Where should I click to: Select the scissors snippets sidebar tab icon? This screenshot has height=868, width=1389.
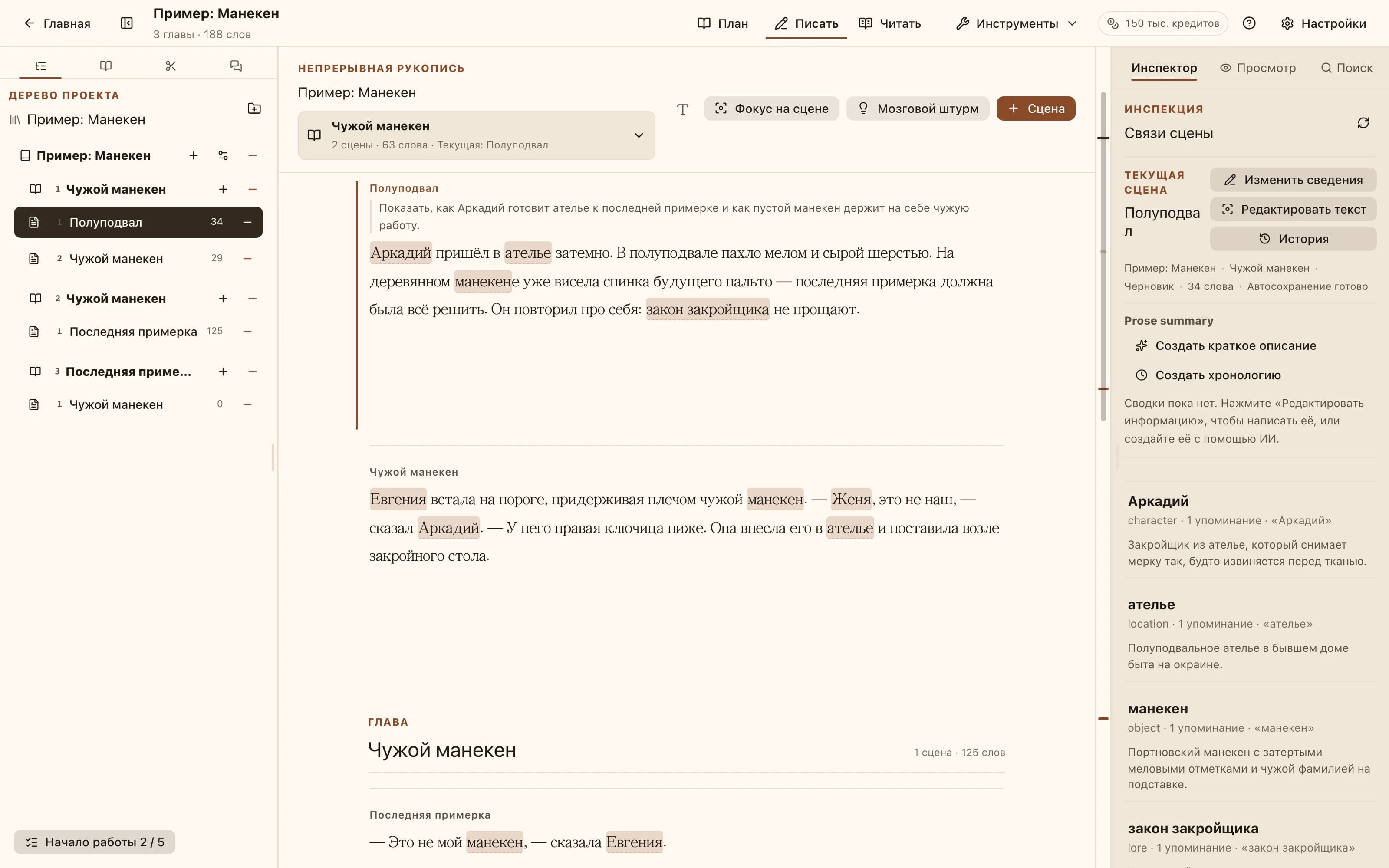pyautogui.click(x=171, y=66)
